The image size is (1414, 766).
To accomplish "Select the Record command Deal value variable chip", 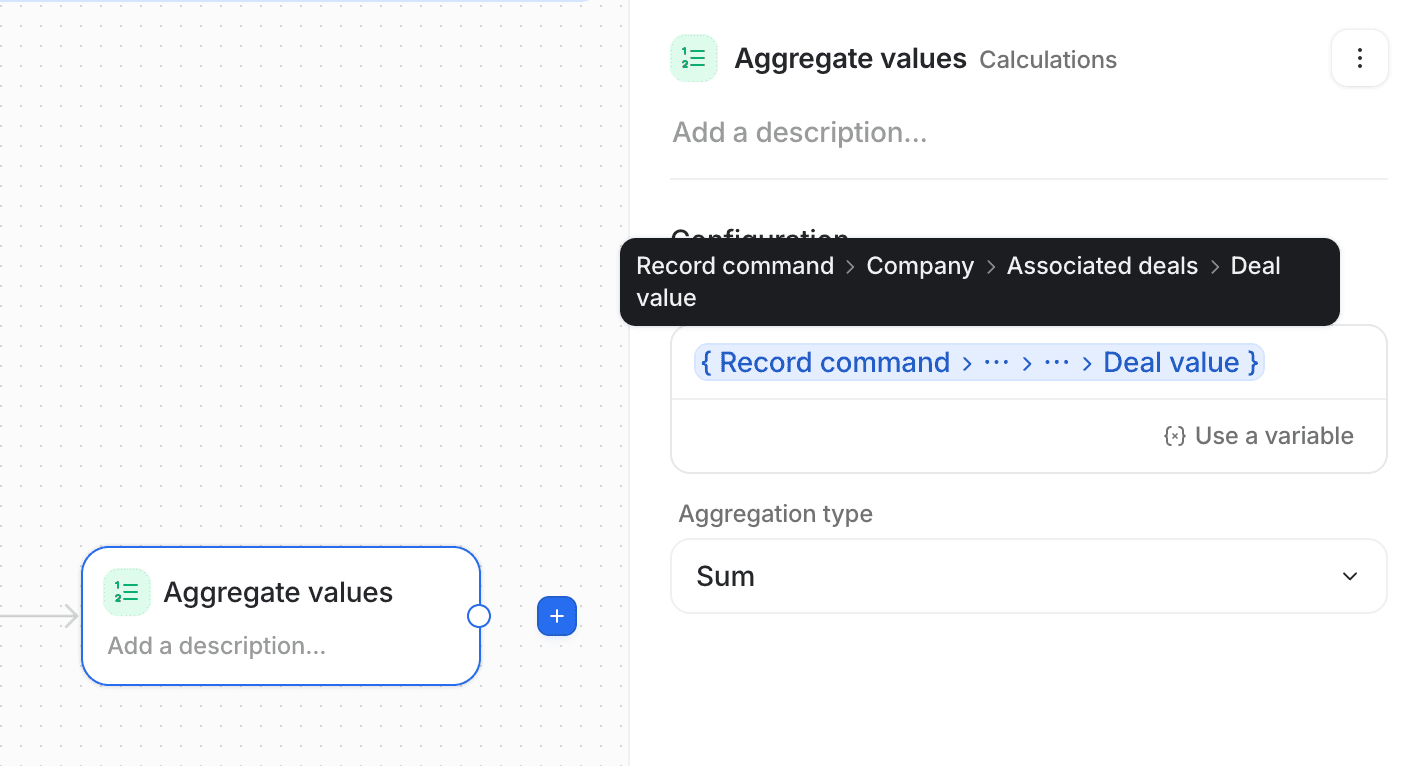I will pyautogui.click(x=980, y=362).
